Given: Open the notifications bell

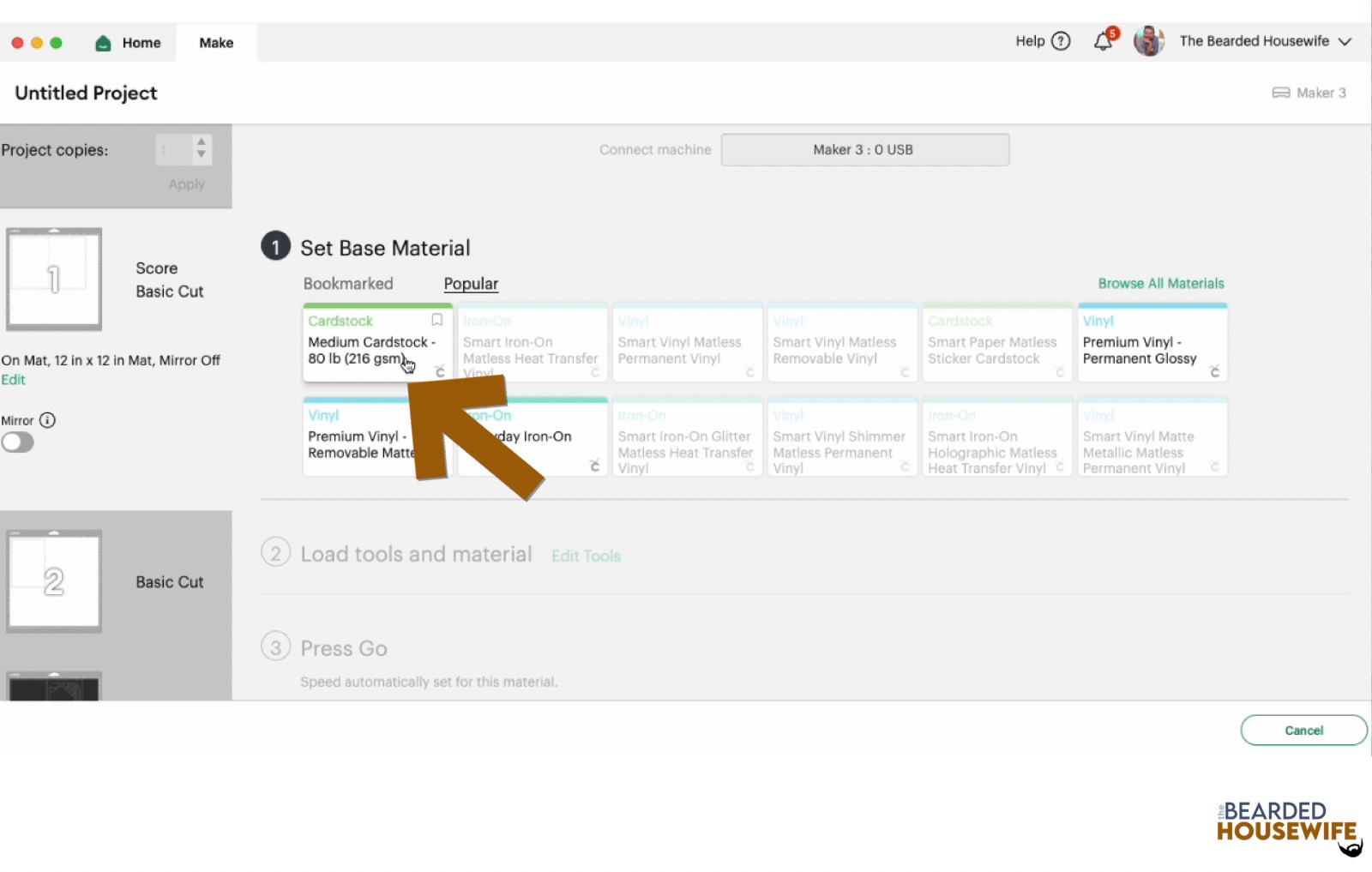Looking at the screenshot, I should click(1104, 41).
